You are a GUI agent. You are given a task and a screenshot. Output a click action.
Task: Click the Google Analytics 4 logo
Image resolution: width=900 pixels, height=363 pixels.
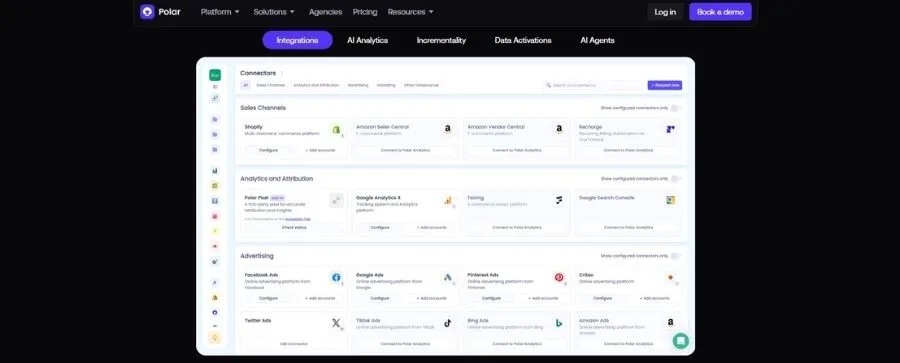tap(448, 200)
